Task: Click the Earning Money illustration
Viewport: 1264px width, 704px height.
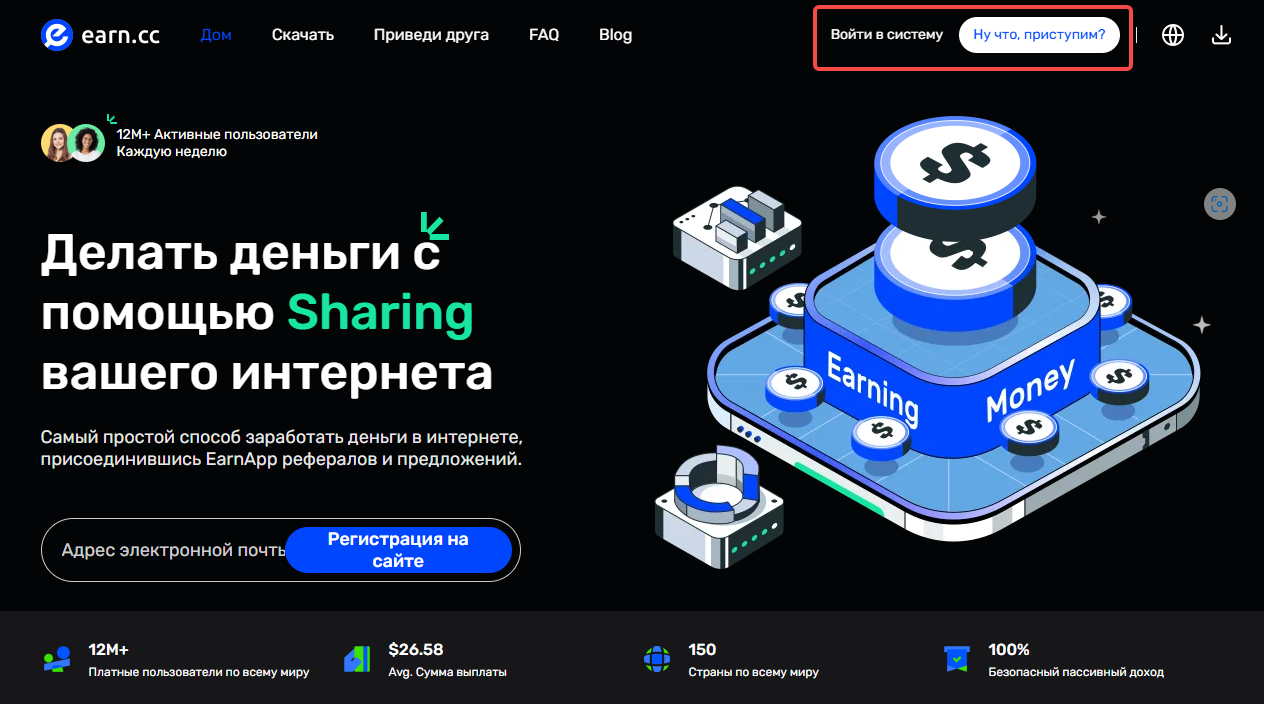Action: (x=948, y=330)
